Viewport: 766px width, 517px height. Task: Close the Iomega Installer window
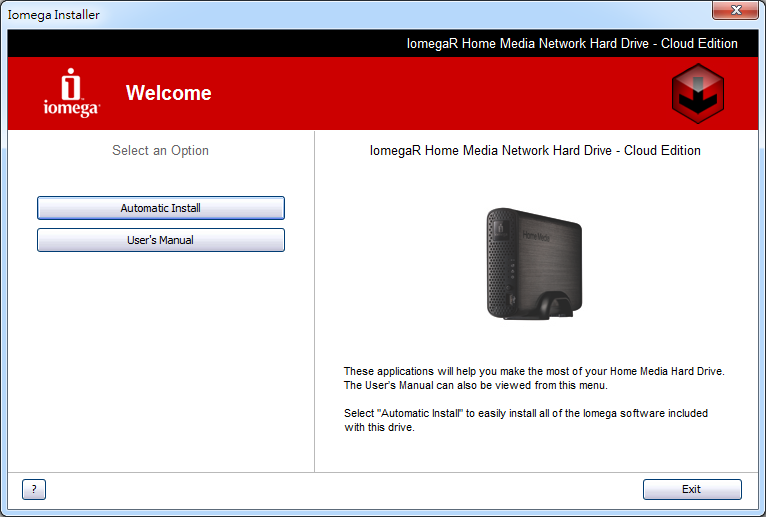pos(735,10)
